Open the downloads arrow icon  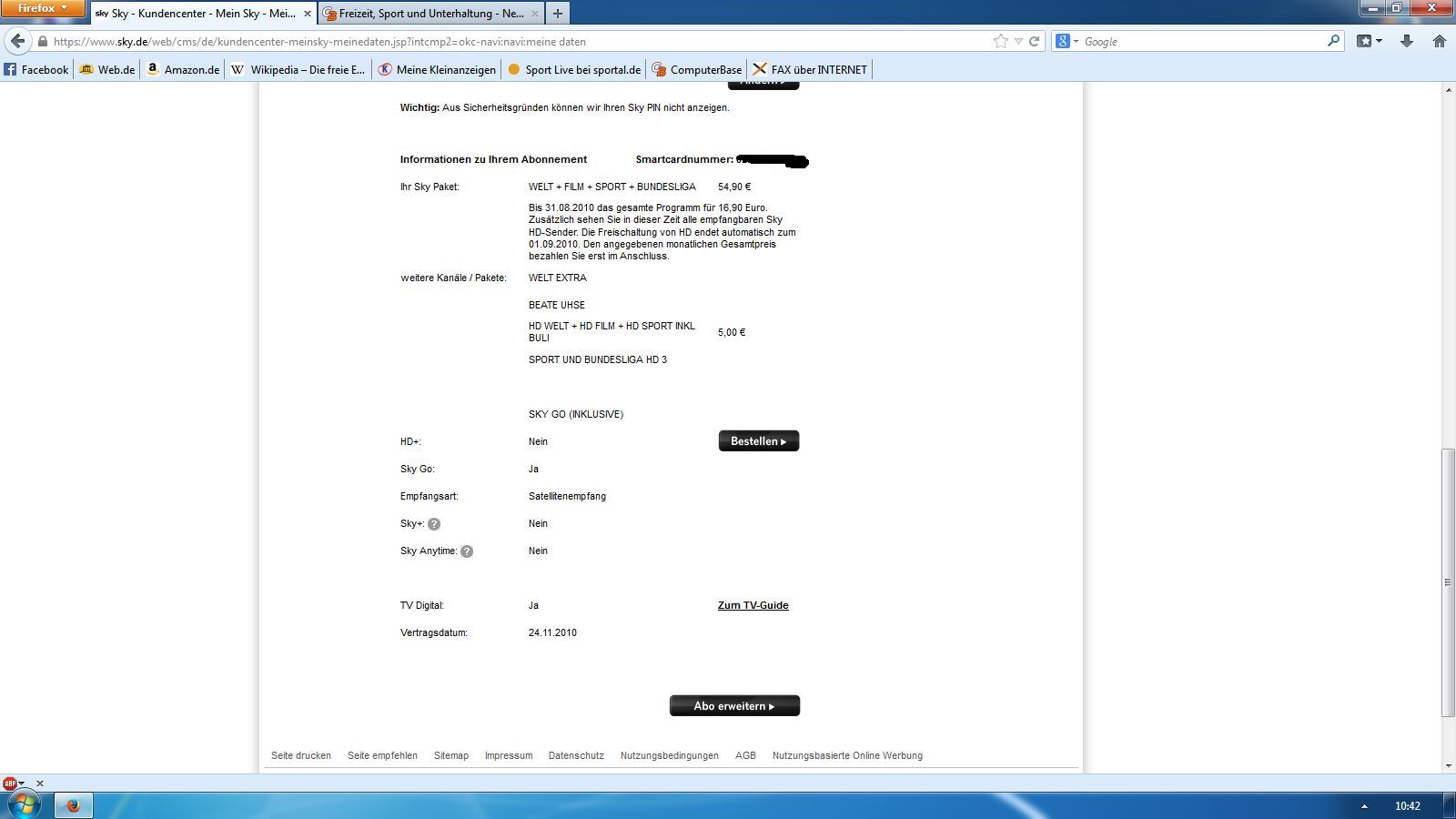(1407, 41)
